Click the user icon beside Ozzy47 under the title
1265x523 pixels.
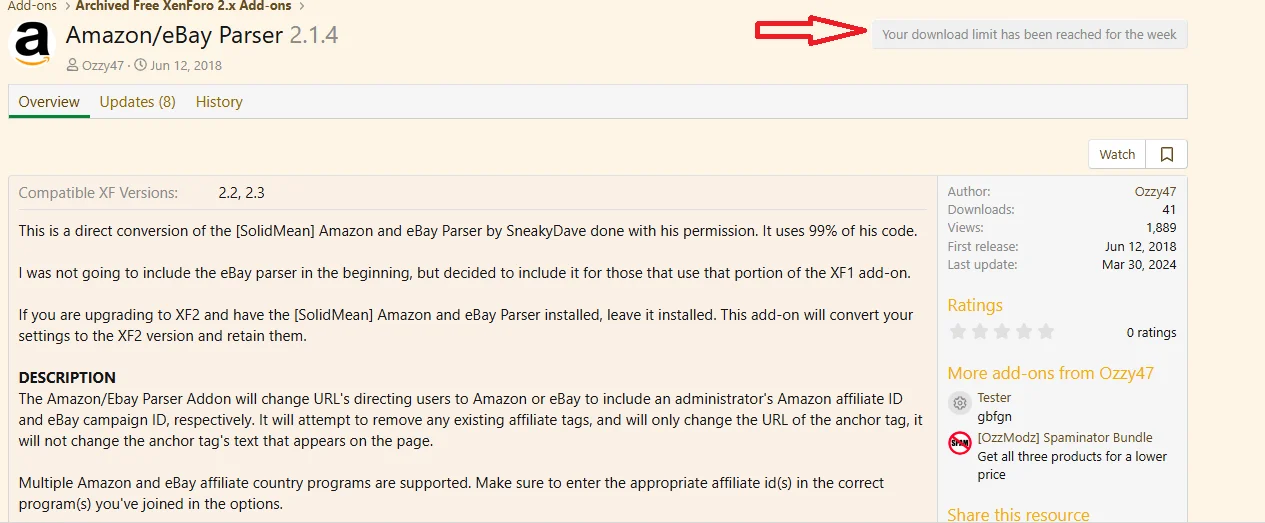coord(73,66)
